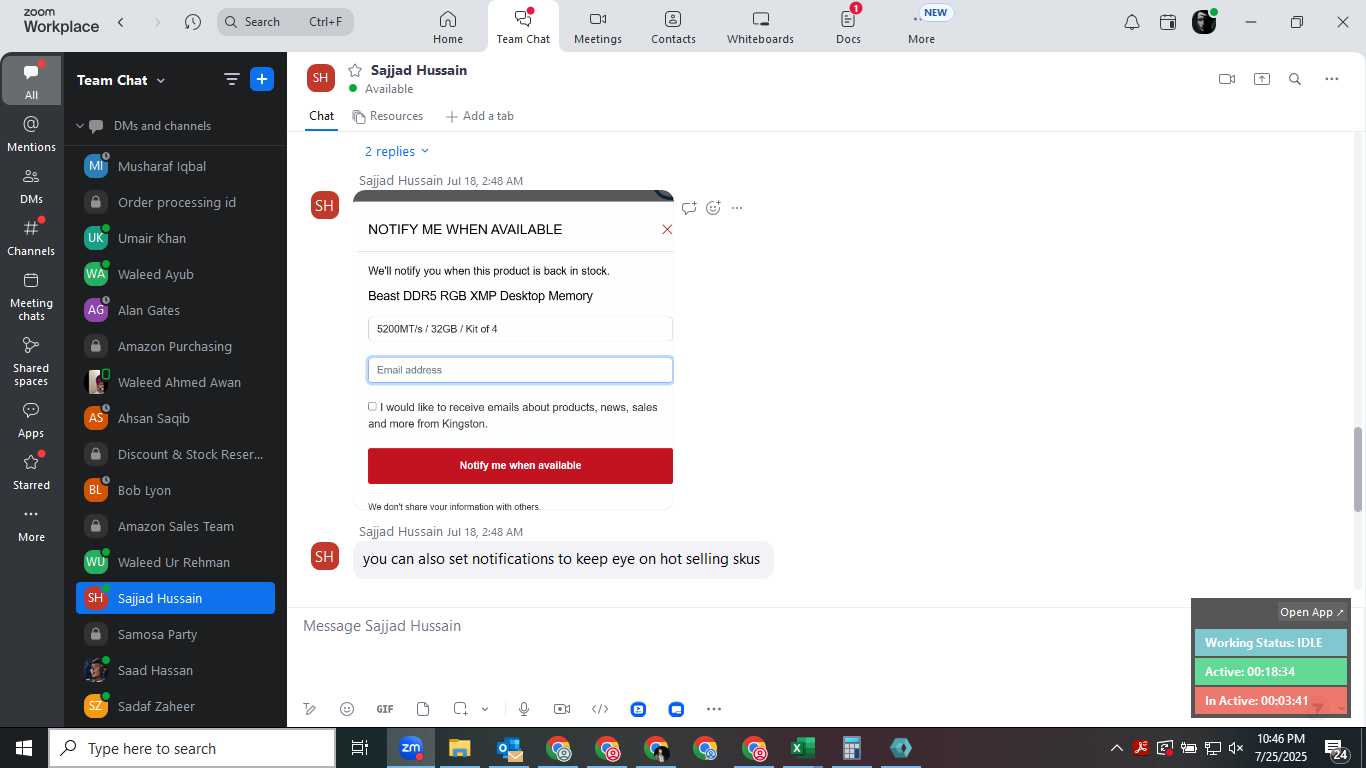Open File Explorer from the taskbar
1366x768 pixels.
point(459,748)
